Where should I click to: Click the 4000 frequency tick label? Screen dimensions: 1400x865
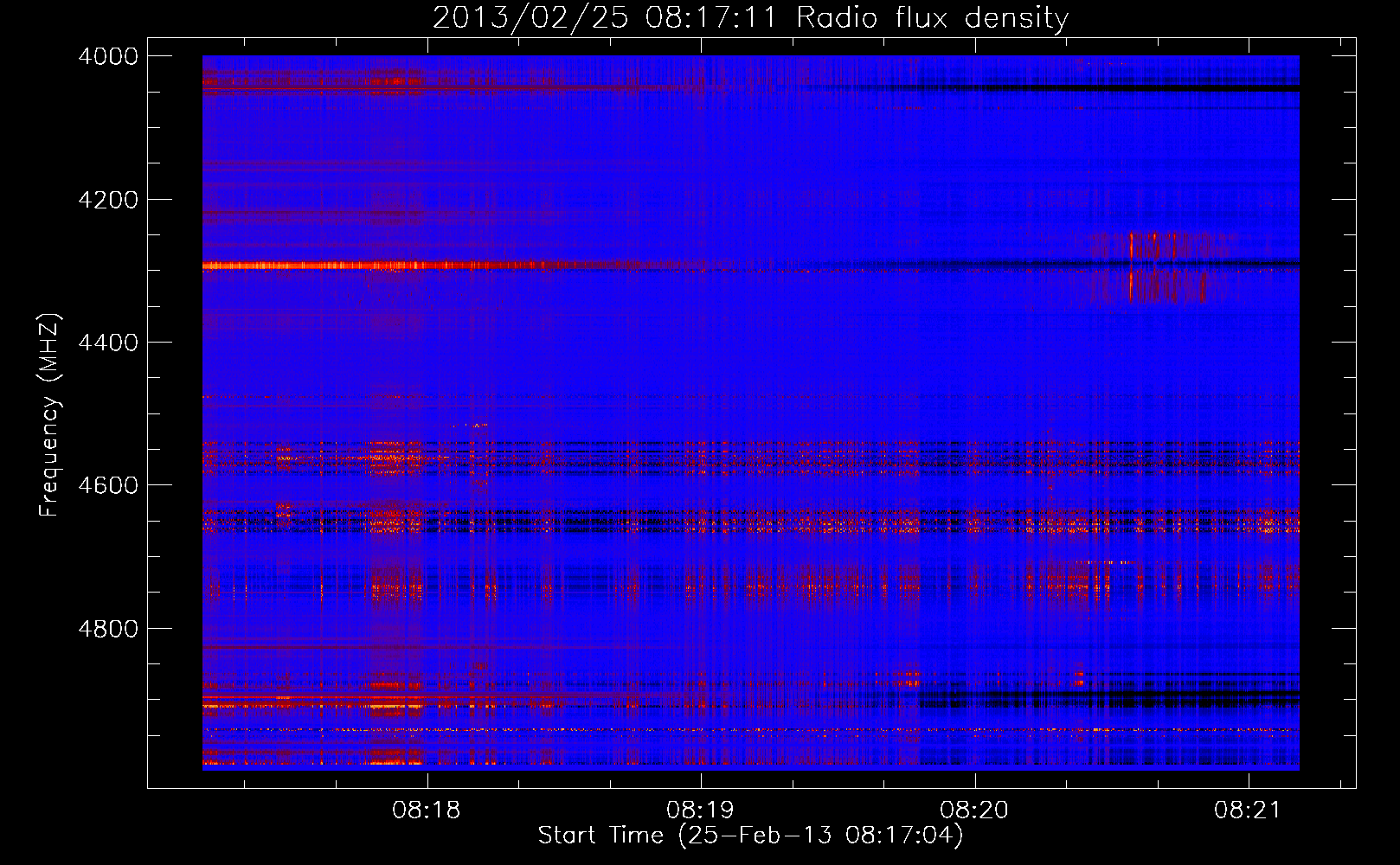[108, 56]
